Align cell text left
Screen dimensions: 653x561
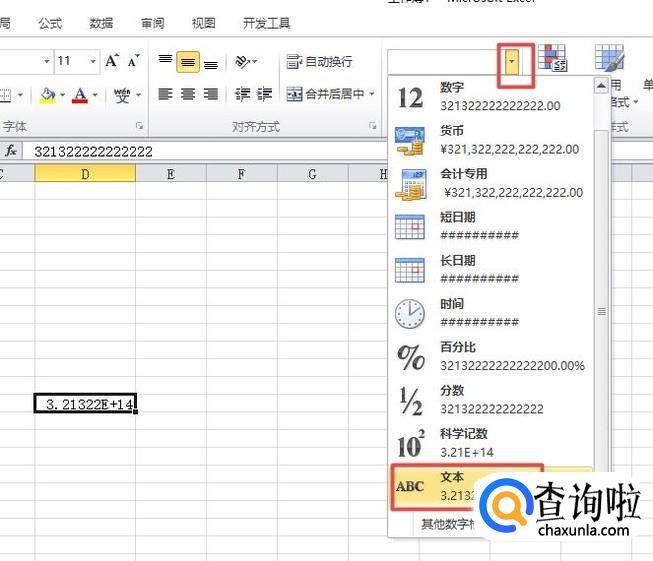(165, 94)
